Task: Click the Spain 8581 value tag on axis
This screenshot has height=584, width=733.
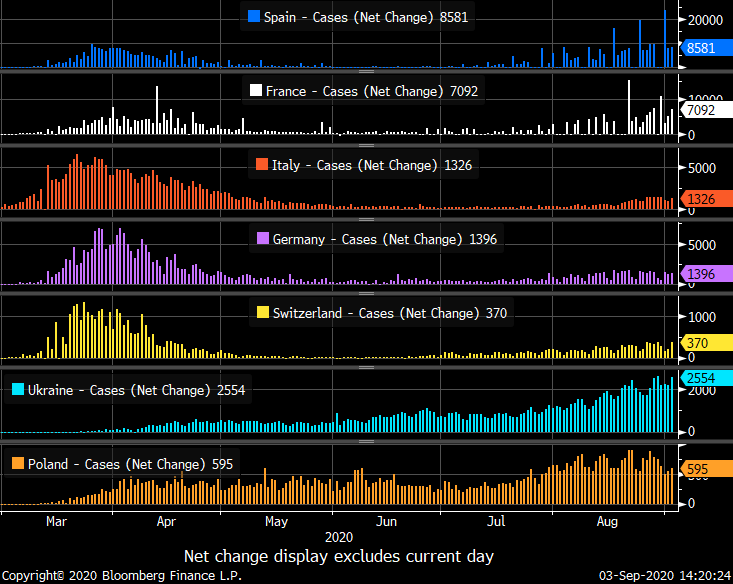Action: (699, 48)
